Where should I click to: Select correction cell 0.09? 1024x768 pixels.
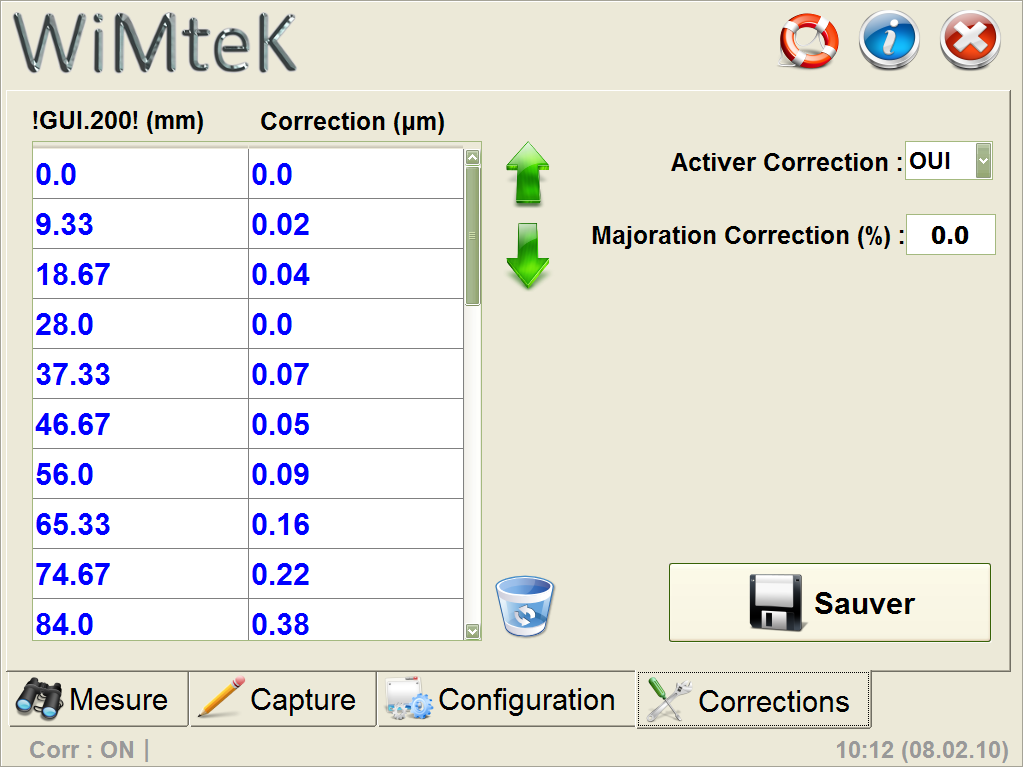[357, 474]
